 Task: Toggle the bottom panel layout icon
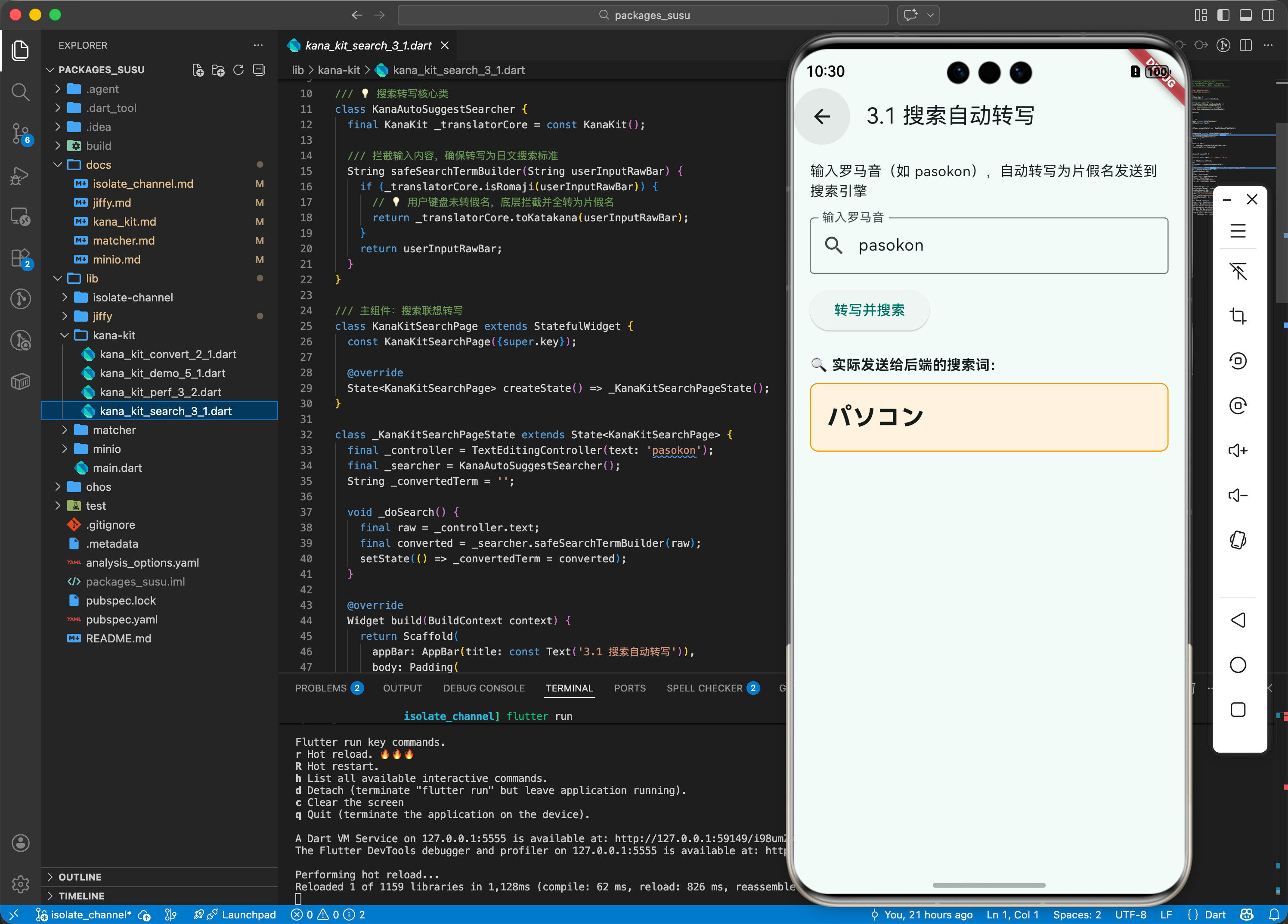(1245, 16)
